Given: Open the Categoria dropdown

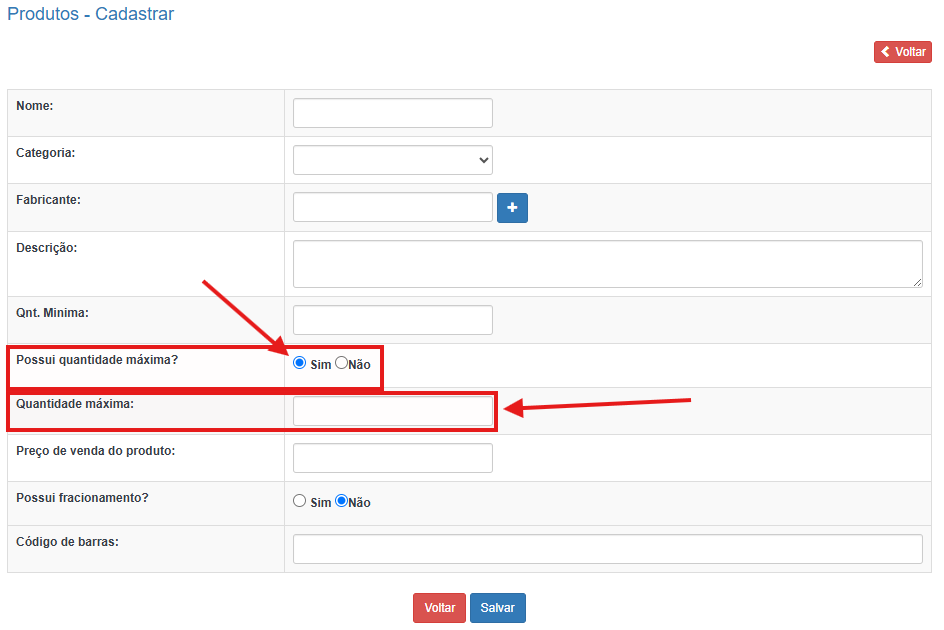Looking at the screenshot, I should point(392,160).
